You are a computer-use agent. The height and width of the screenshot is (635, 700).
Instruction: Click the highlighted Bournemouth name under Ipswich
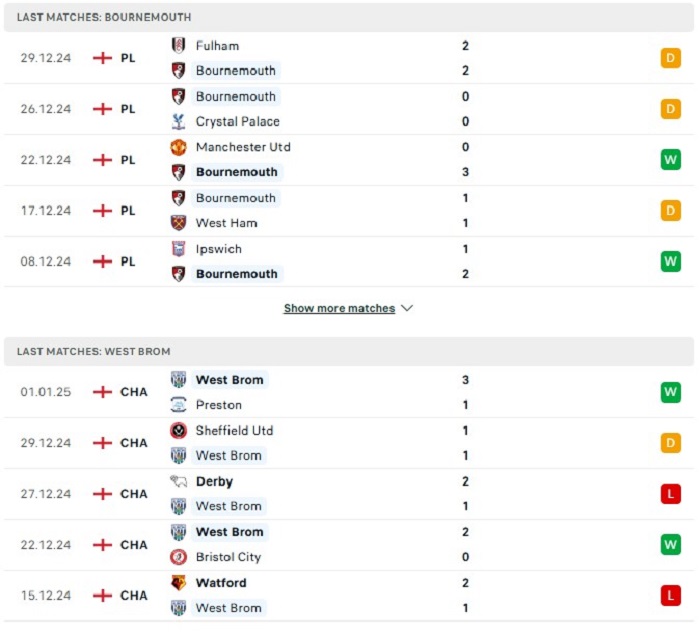[x=237, y=274]
